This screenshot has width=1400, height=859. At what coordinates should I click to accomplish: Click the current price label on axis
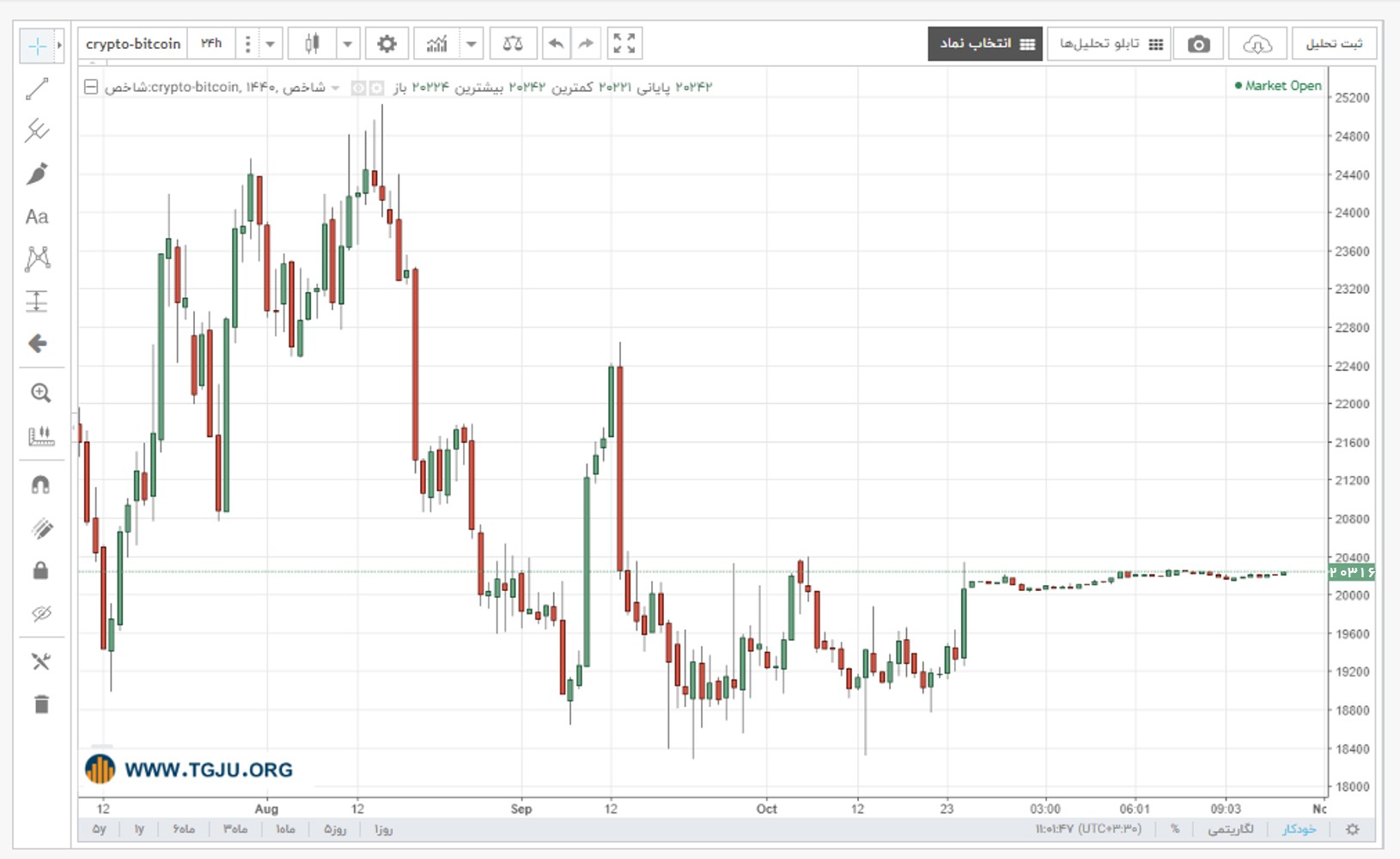(1352, 572)
